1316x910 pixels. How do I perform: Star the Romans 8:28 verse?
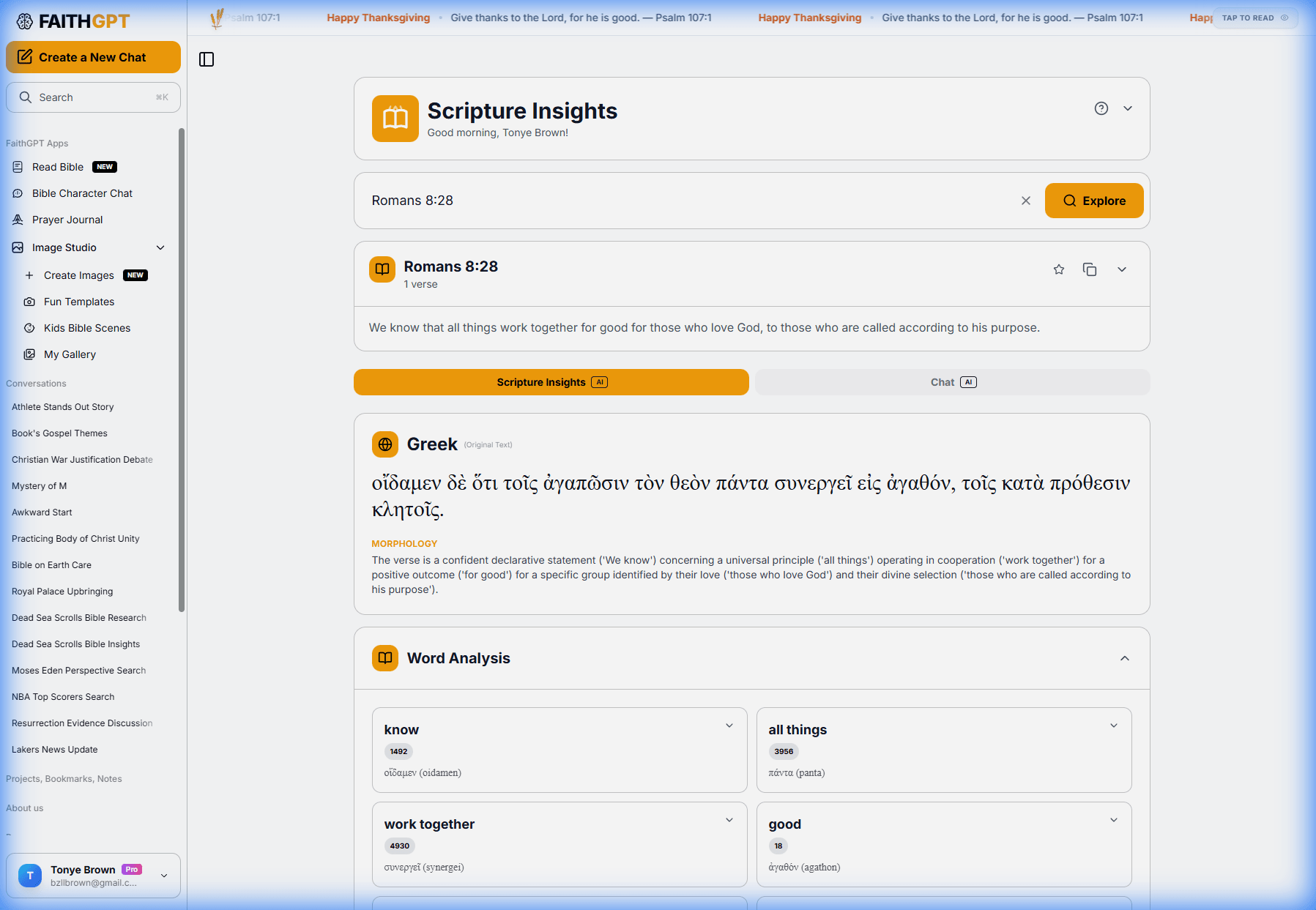point(1059,269)
